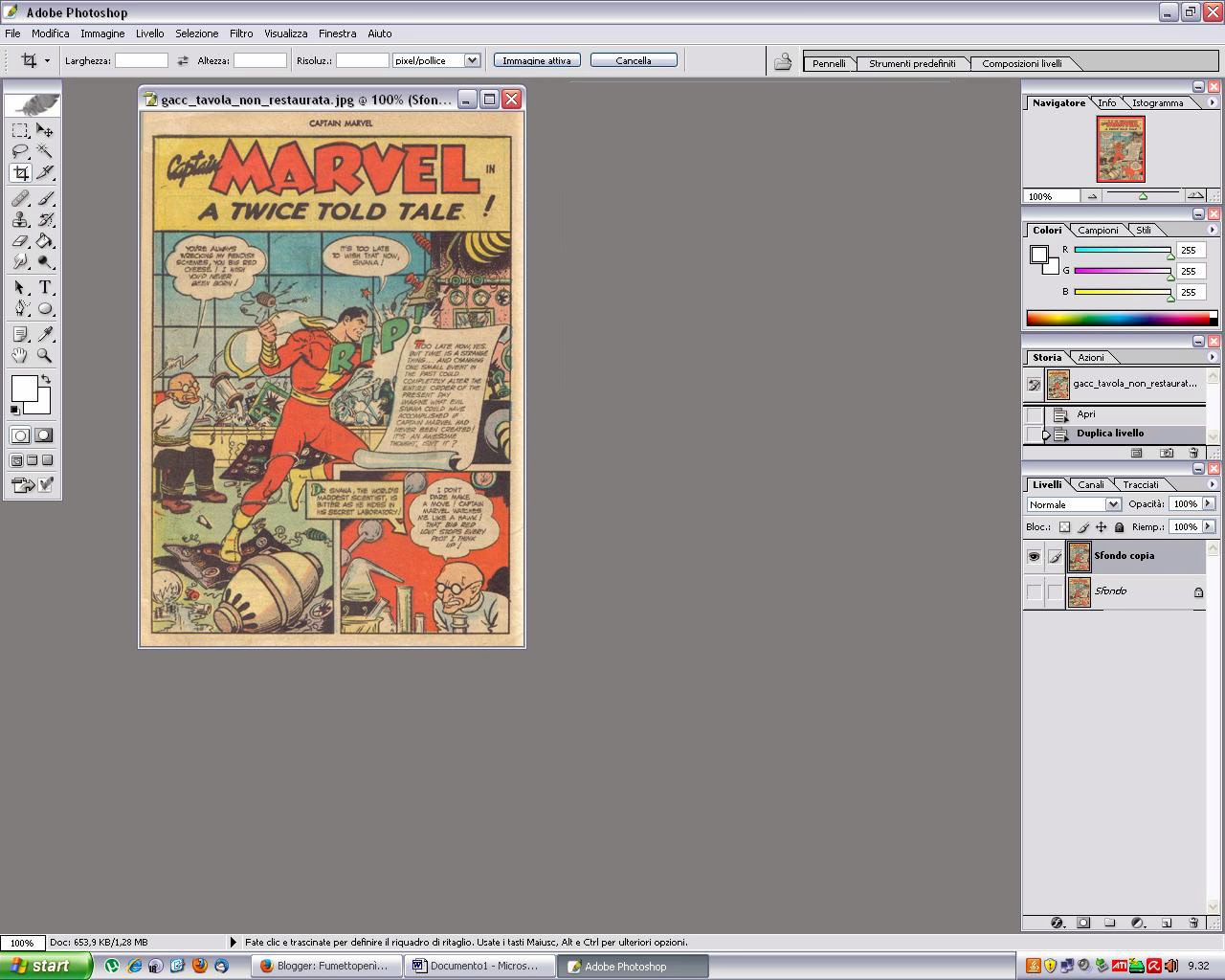The width and height of the screenshot is (1225, 980).
Task: Swap foreground and background colors
Action: coord(45,380)
